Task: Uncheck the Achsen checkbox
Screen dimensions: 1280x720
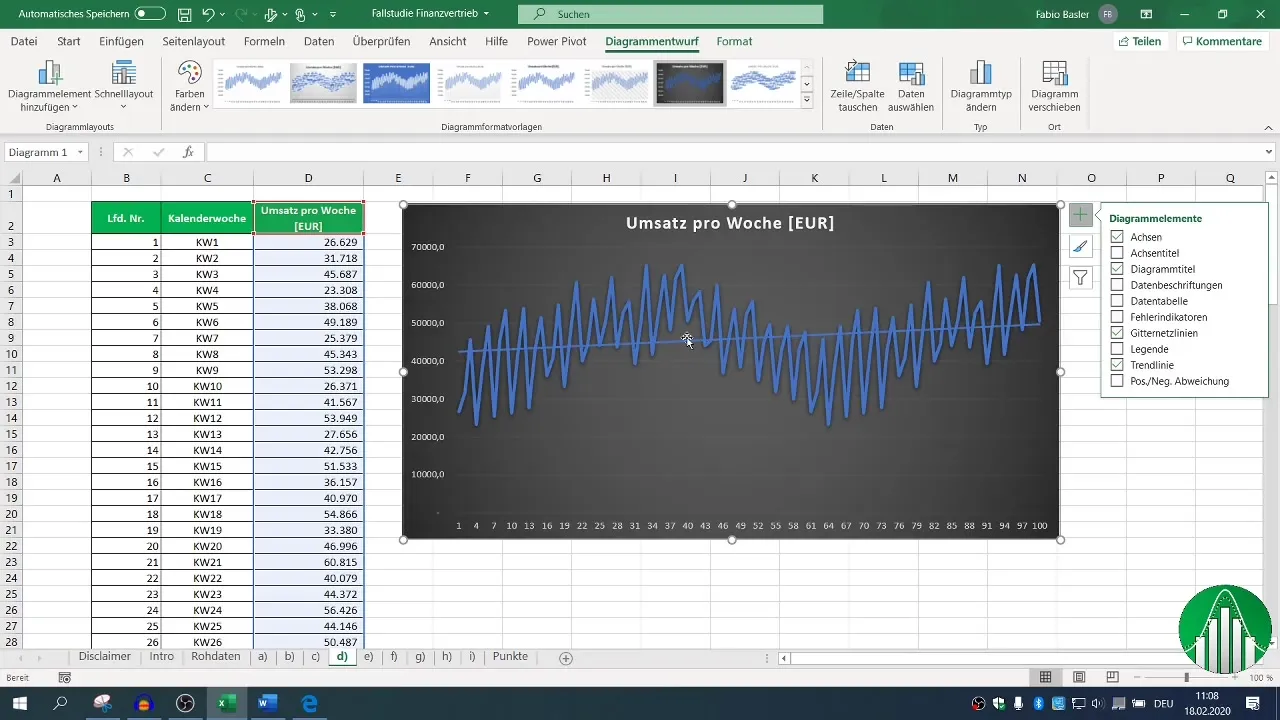Action: [x=1117, y=237]
